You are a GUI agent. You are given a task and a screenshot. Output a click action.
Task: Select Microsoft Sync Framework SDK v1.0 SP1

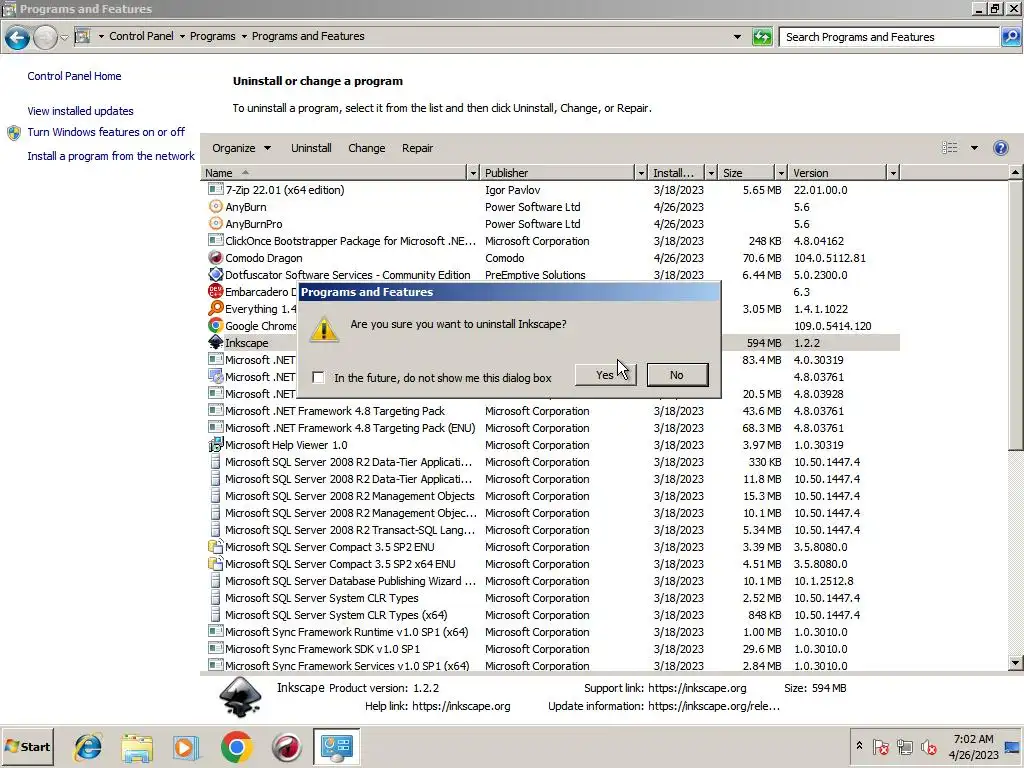(x=550, y=648)
